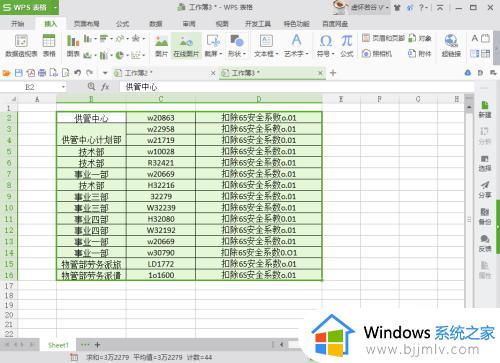Insert an 附件 attachment
500x363 pixels.
point(420,54)
